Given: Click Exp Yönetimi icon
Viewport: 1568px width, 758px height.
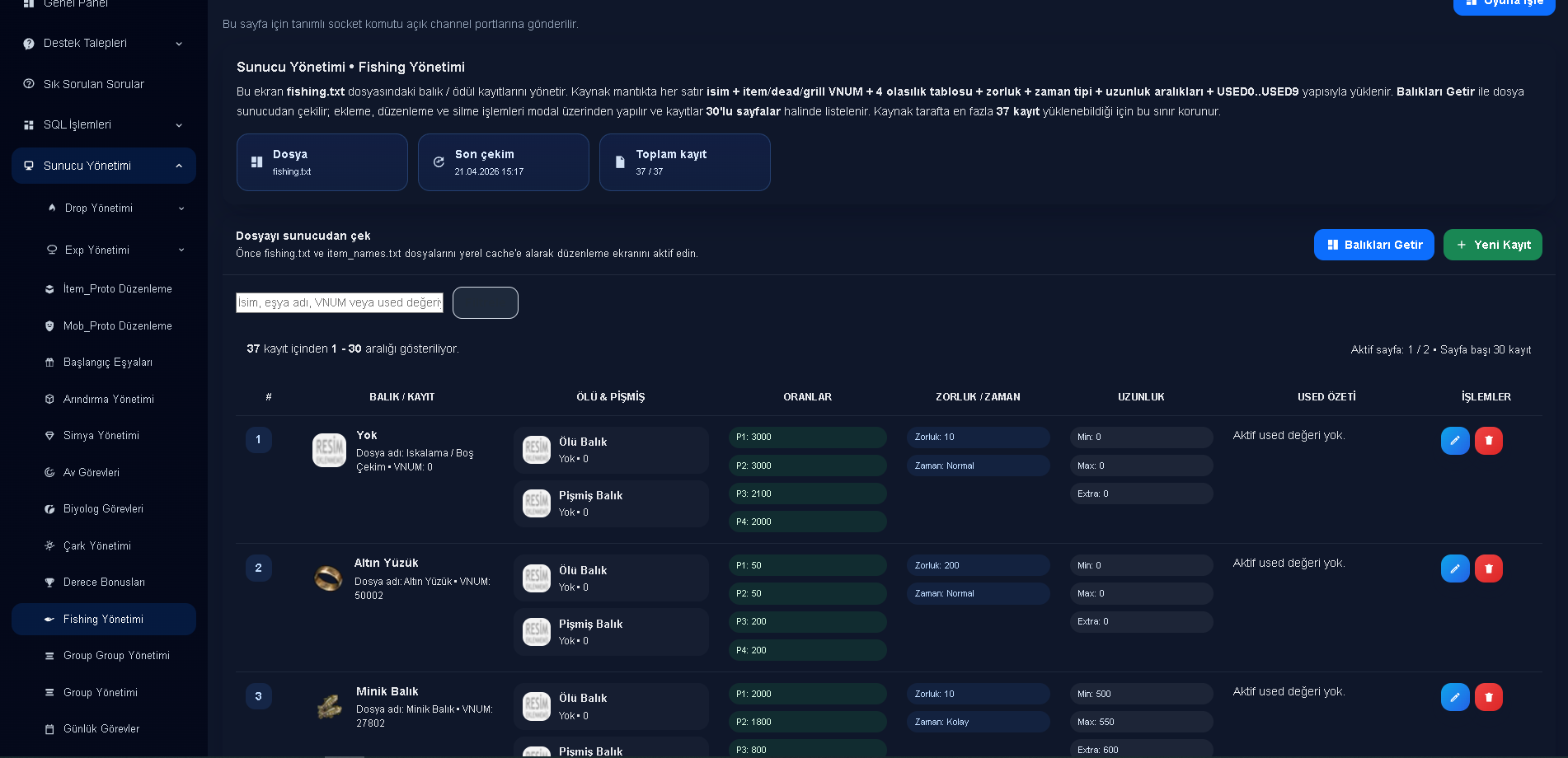Looking at the screenshot, I should [52, 250].
